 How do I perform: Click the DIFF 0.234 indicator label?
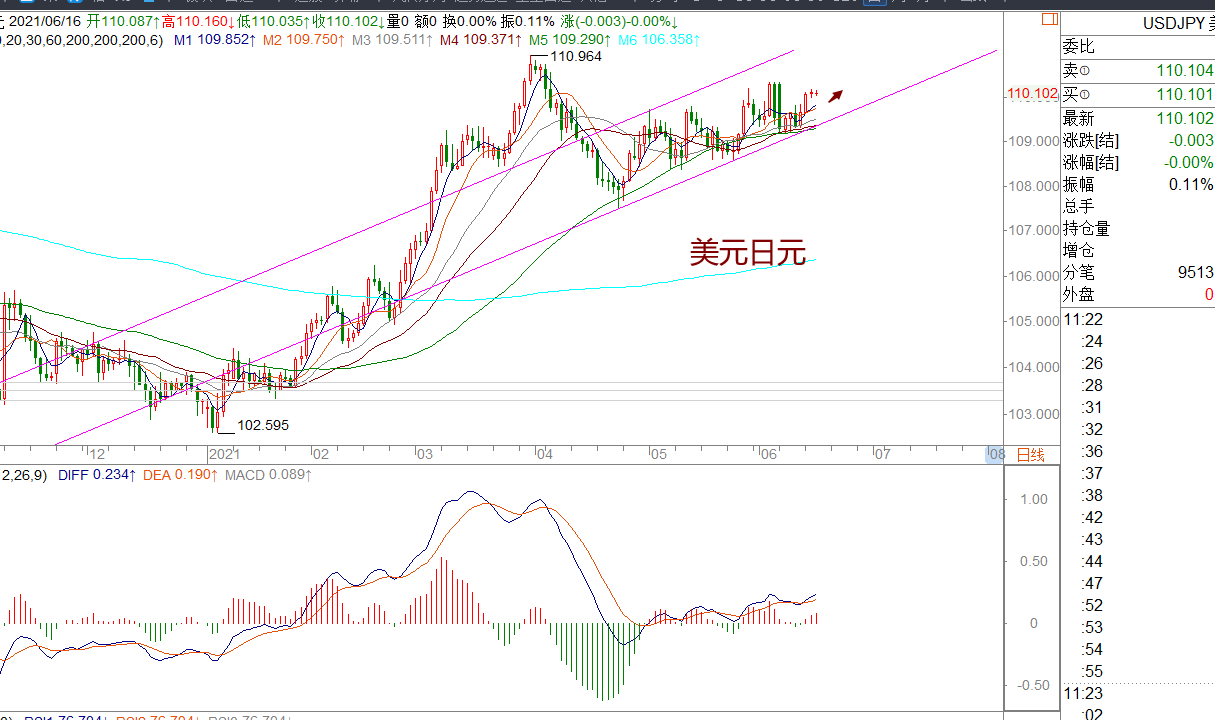pyautogui.click(x=97, y=475)
